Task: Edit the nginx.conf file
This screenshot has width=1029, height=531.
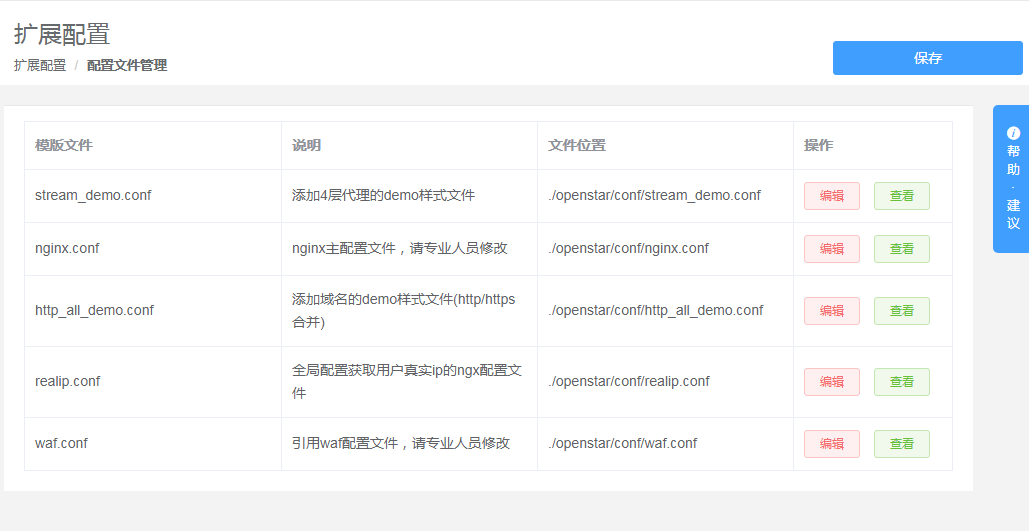Action: [831, 249]
